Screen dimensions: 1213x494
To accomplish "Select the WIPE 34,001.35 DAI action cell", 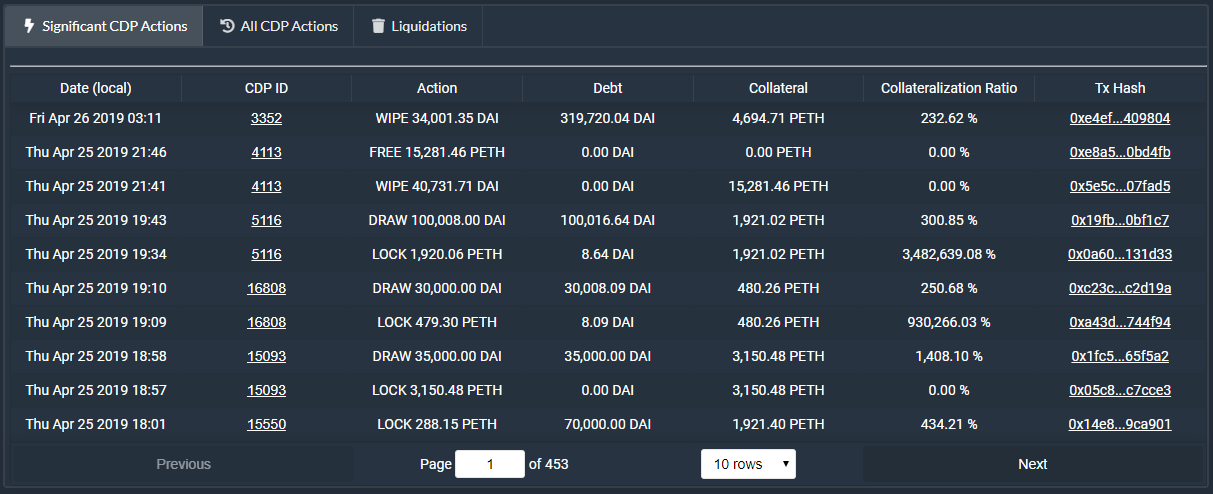I will [437, 118].
